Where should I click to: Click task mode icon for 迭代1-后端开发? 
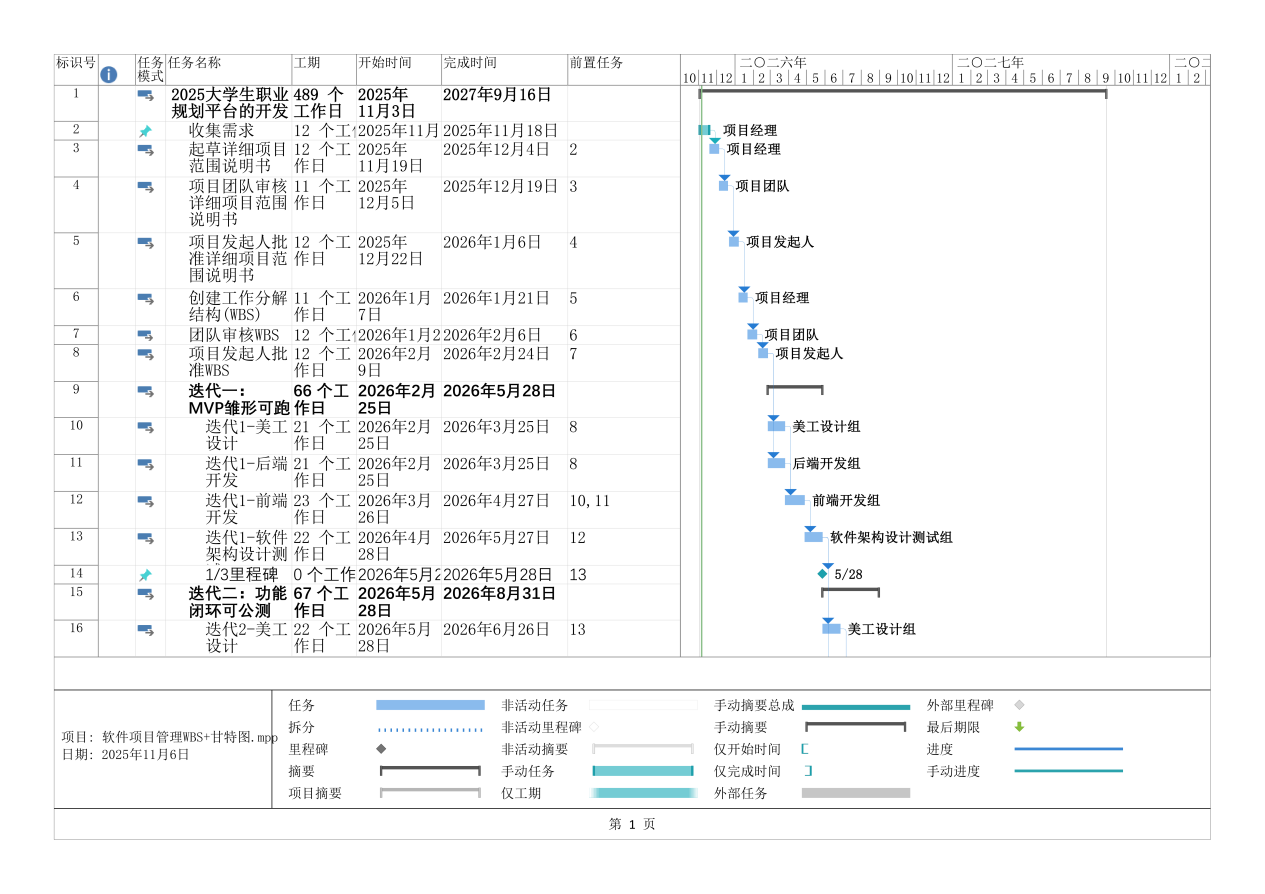tap(146, 465)
